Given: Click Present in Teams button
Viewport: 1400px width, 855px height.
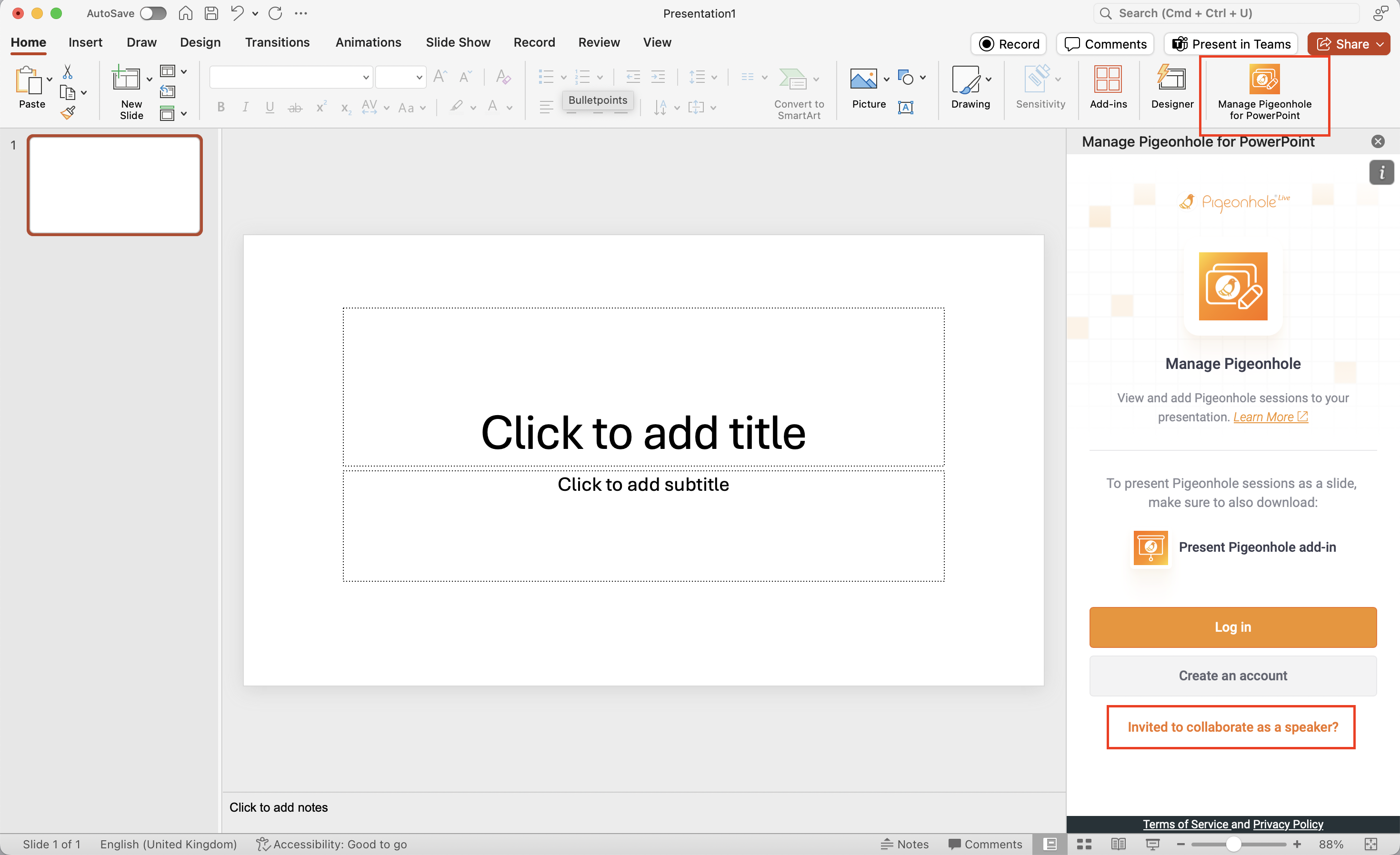Looking at the screenshot, I should tap(1230, 44).
